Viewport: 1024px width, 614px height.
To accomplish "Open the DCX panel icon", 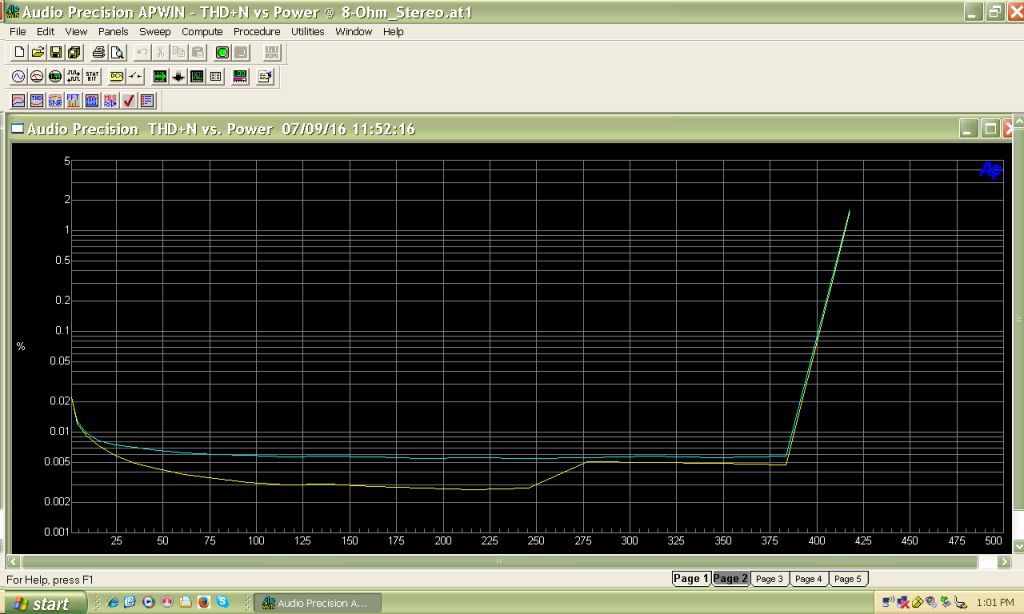I will tap(116, 76).
